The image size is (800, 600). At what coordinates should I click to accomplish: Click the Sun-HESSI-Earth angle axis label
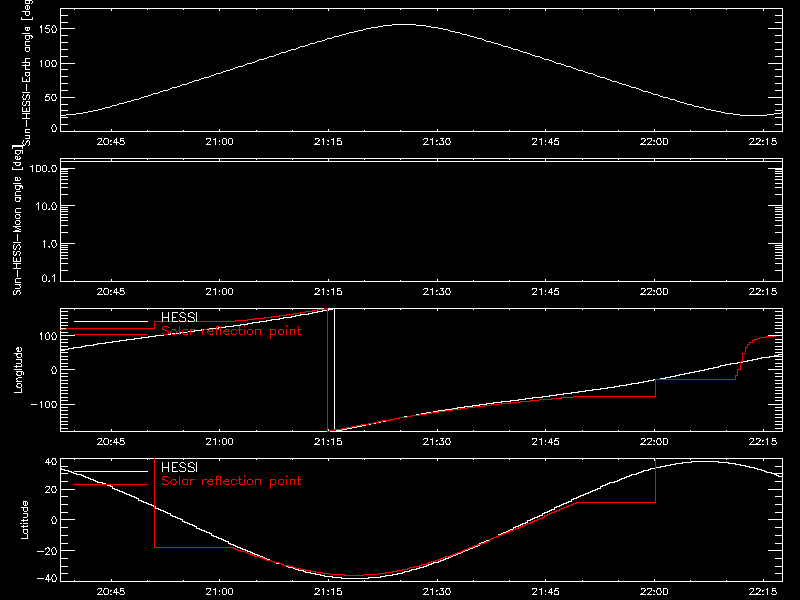point(27,72)
